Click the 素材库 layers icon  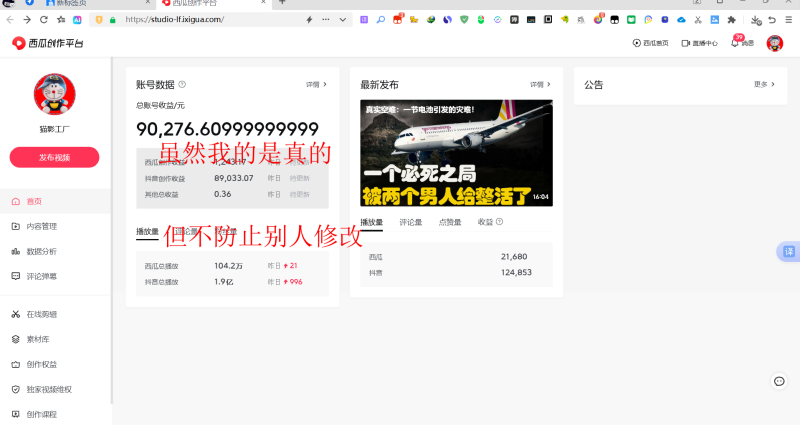[x=16, y=339]
